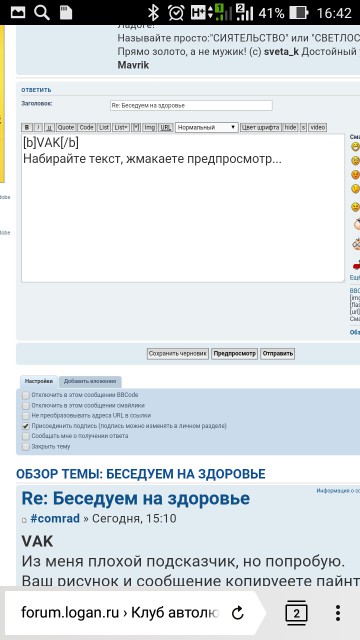Screen dimensions: 360x640
Task: Click inside the message text area
Action: 183,208
